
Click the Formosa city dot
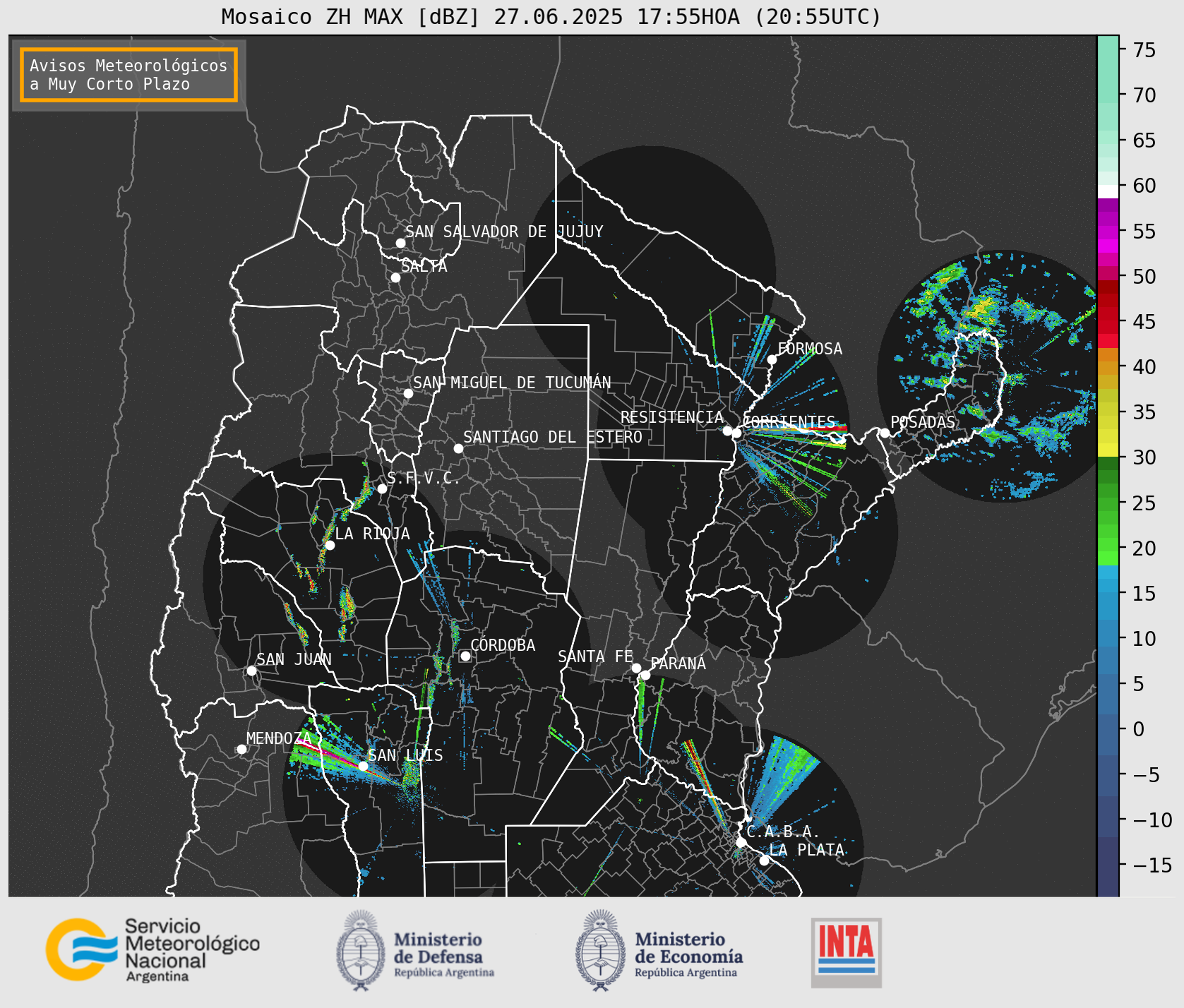coord(772,359)
